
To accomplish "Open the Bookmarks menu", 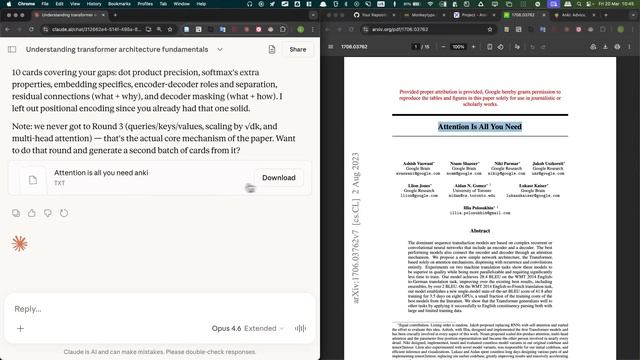I will point(119,4).
